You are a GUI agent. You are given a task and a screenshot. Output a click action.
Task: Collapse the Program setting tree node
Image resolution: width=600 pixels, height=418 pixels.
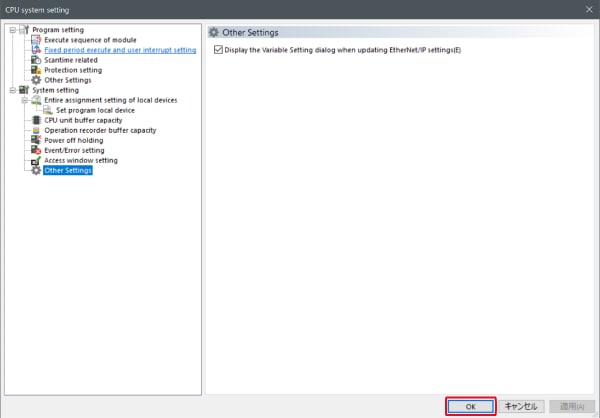[x=11, y=30]
